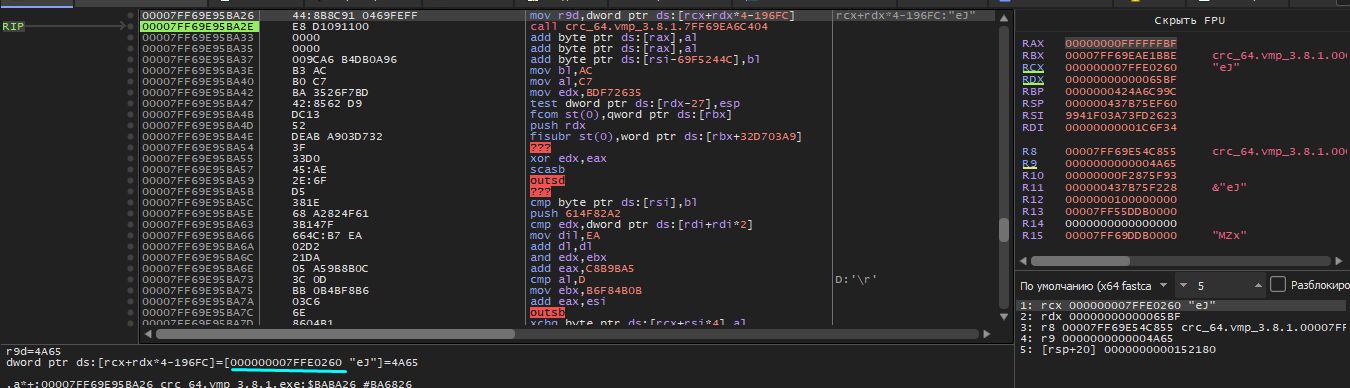Screen dimensions: 1350x388
Task: Select the RCX register value 000000007FFE0260
Action: (x=1120, y=68)
